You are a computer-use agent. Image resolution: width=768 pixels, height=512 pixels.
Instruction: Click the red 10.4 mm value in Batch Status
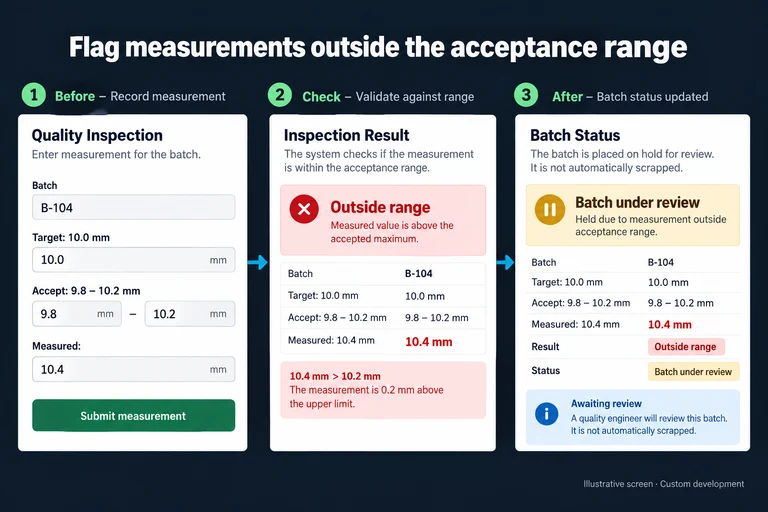click(670, 324)
